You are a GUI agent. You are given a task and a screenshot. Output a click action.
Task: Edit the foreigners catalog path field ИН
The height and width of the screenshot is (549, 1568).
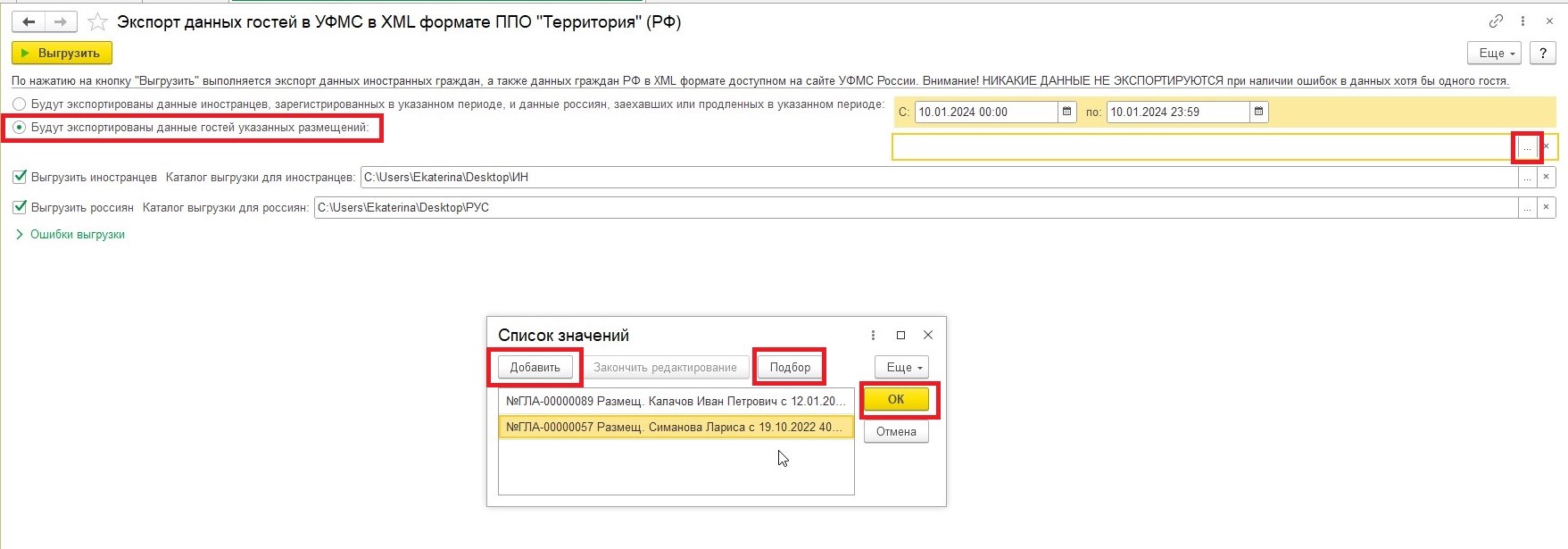coord(939,178)
